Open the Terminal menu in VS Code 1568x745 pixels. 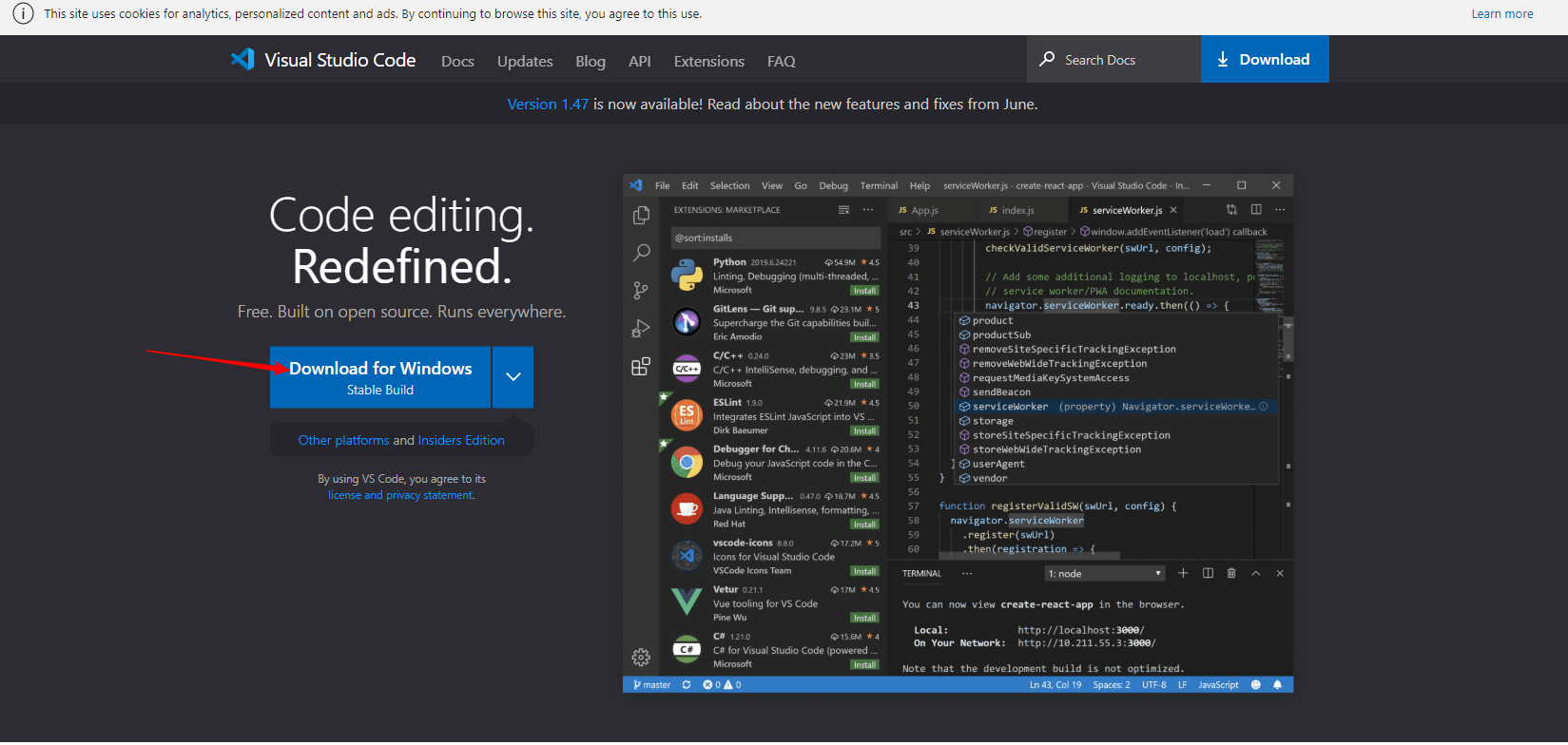coord(879,186)
